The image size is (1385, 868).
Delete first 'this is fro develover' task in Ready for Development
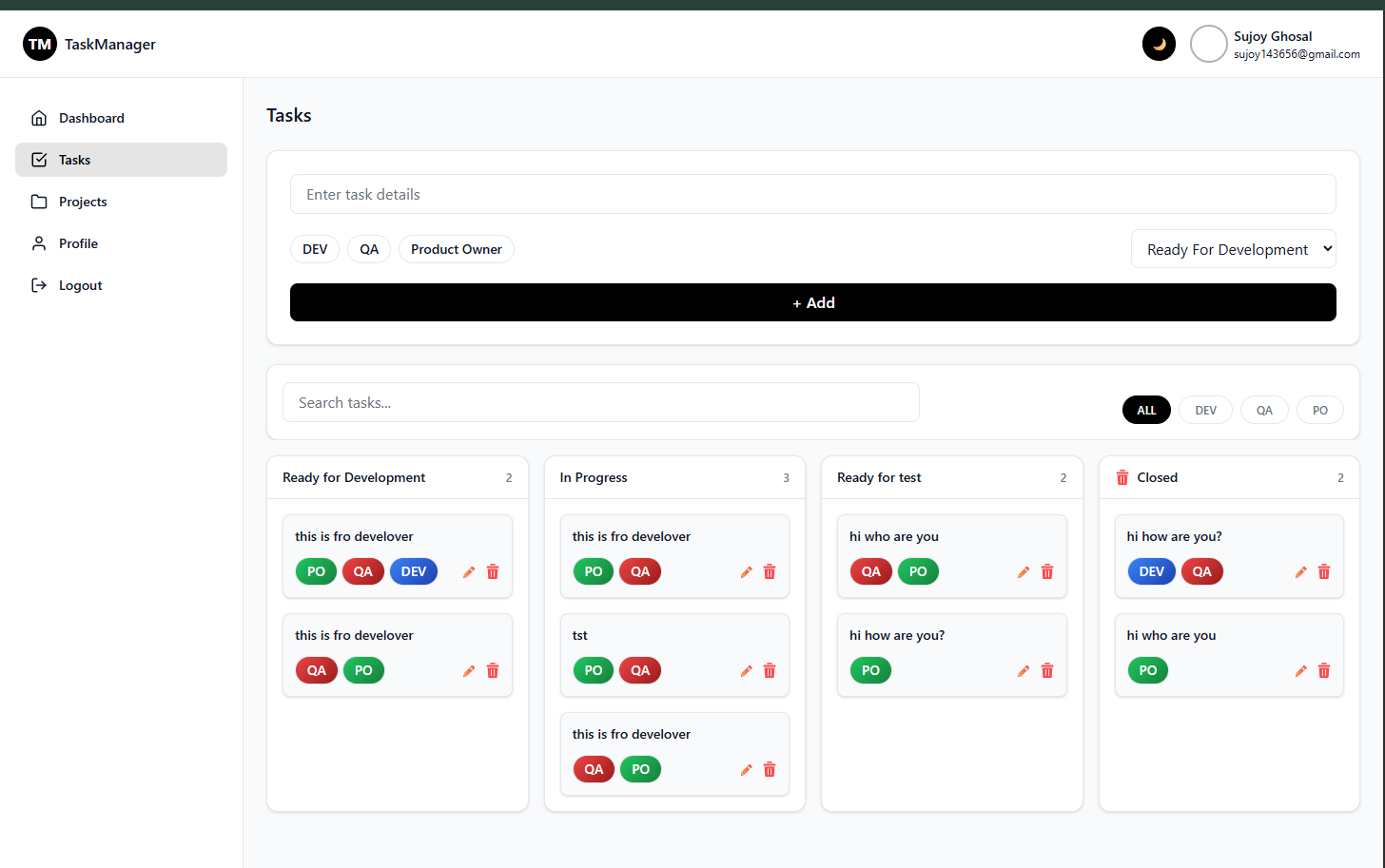coord(493,571)
